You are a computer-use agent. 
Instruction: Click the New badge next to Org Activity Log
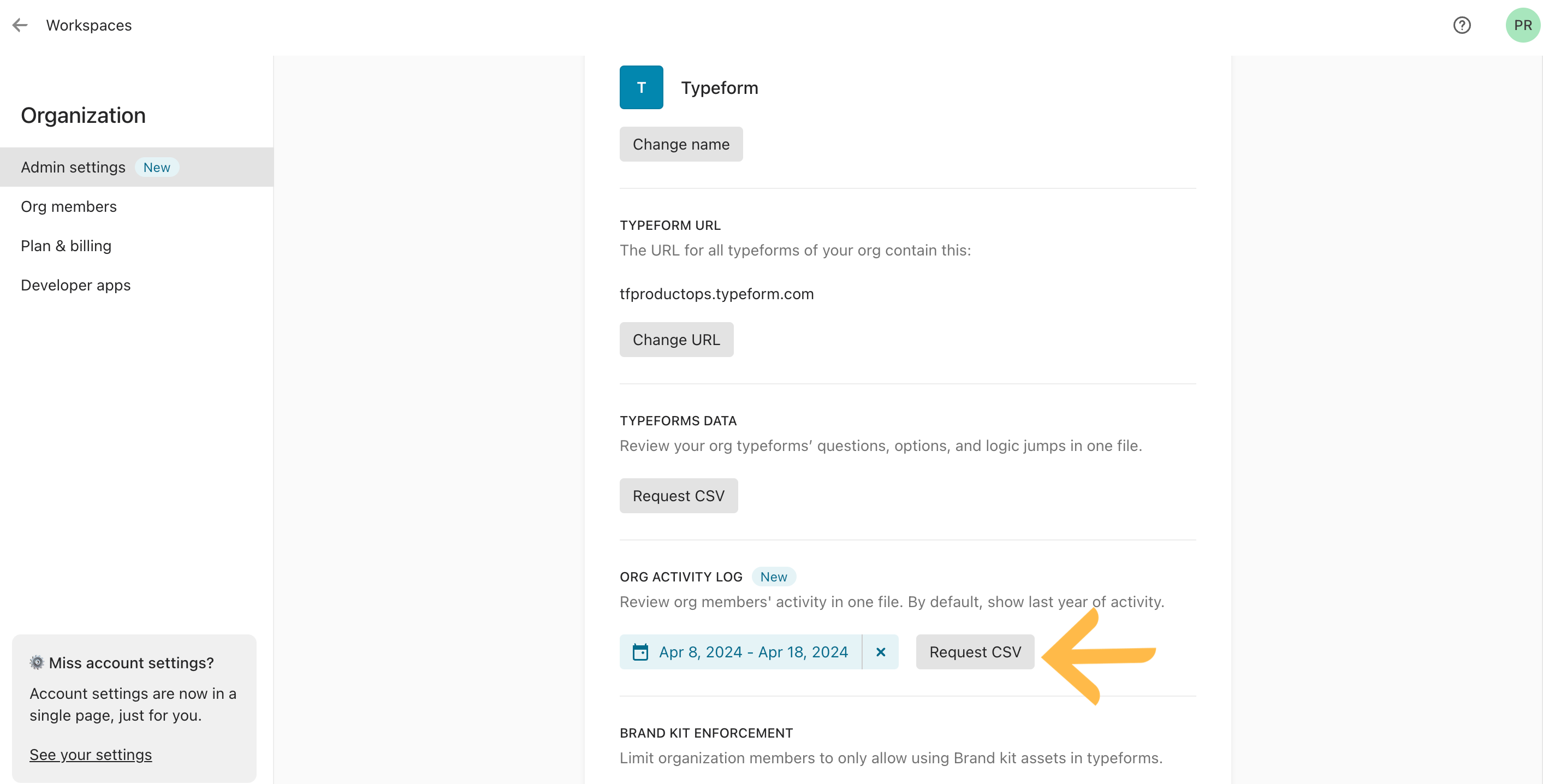(773, 577)
